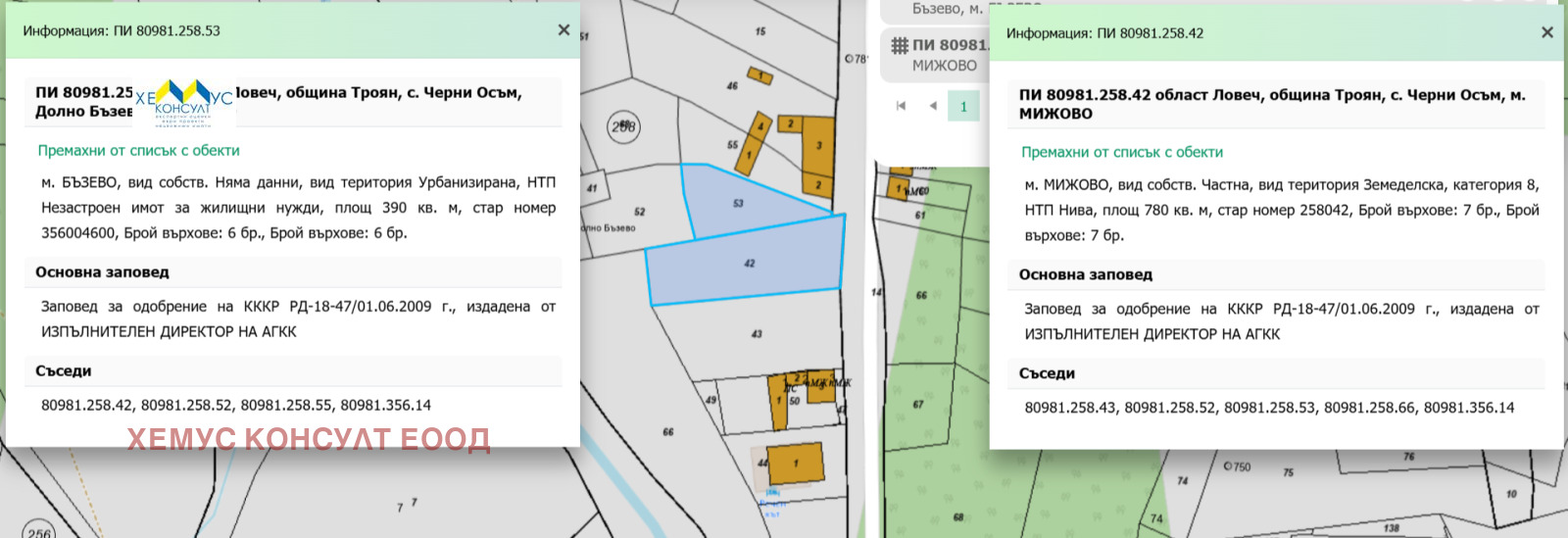This screenshot has height=538, width=1568.
Task: Go to first page of results
Action: tap(901, 106)
